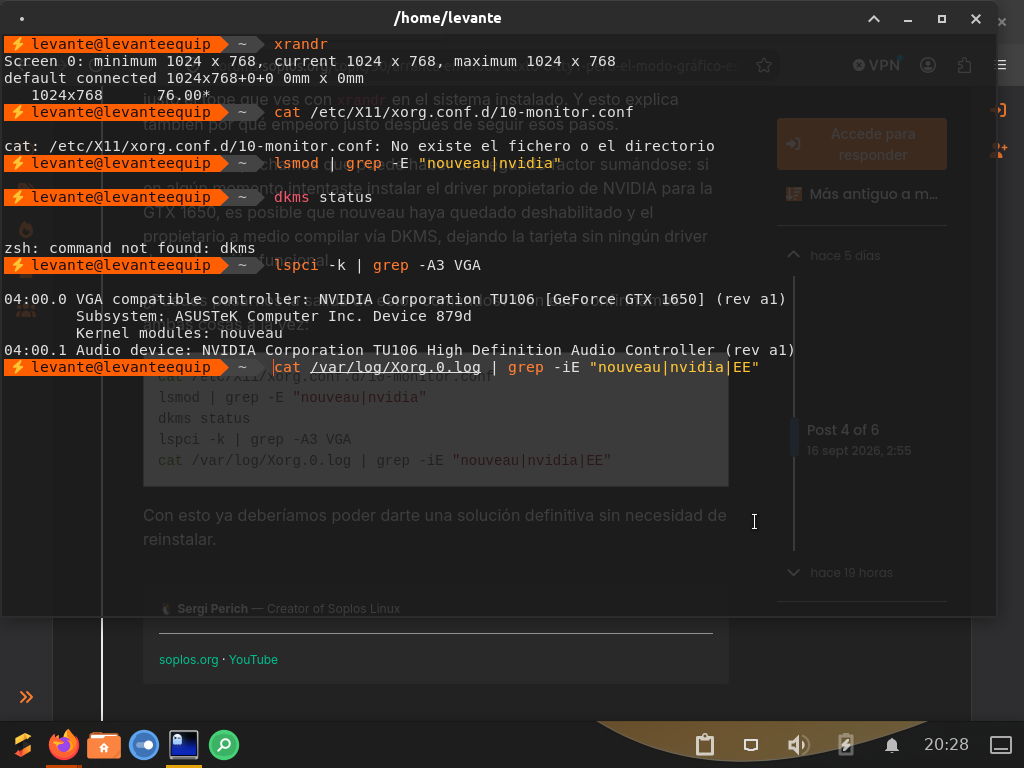The width and height of the screenshot is (1024, 768).
Task: Click the 'Kernel modules: nouveau' line
Action: click(179, 333)
